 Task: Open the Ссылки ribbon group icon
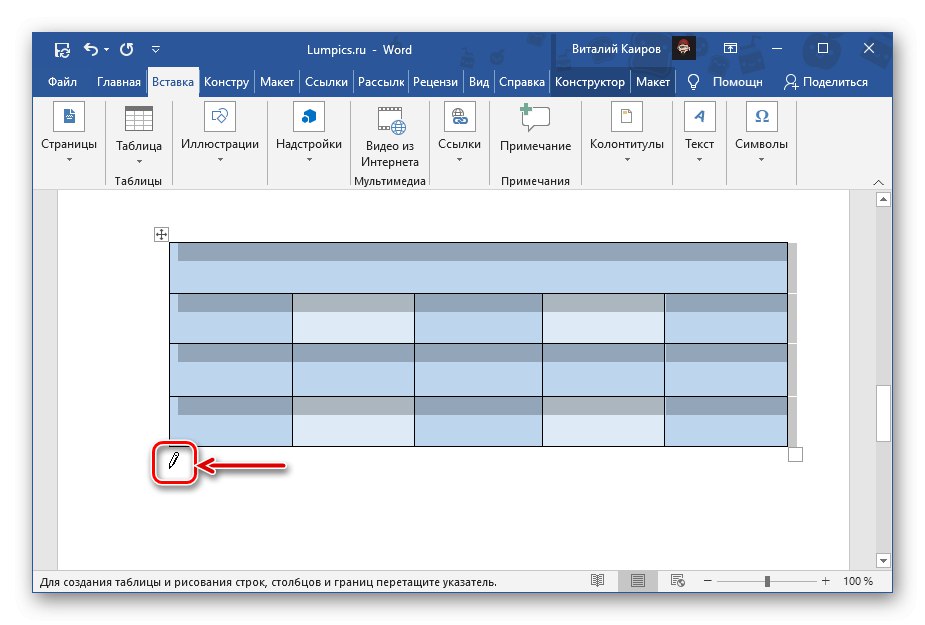pos(460,116)
